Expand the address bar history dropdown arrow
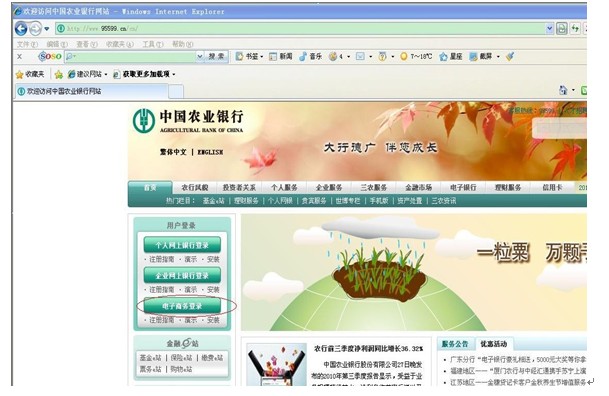The width and height of the screenshot is (609, 396). point(549,28)
